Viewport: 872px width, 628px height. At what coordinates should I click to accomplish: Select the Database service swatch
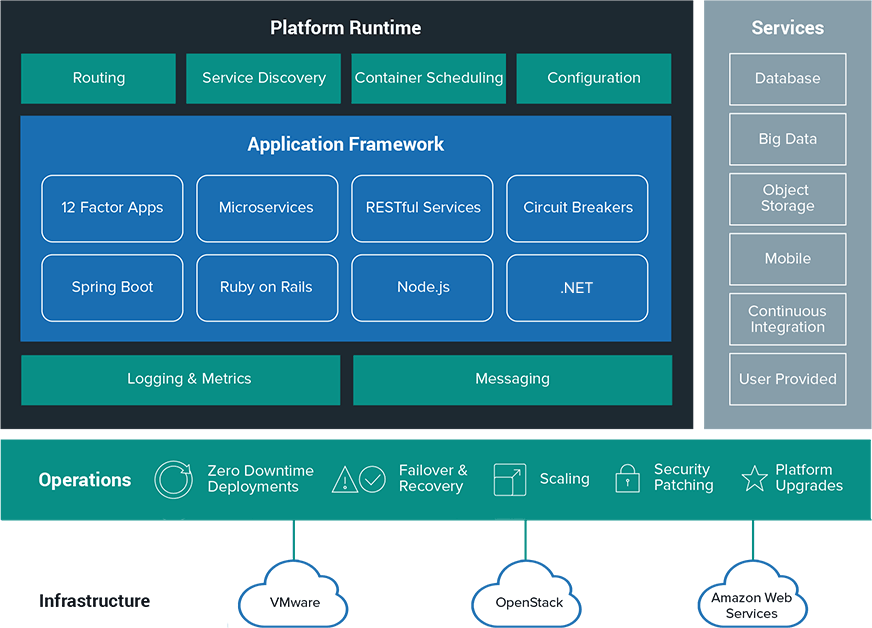787,79
